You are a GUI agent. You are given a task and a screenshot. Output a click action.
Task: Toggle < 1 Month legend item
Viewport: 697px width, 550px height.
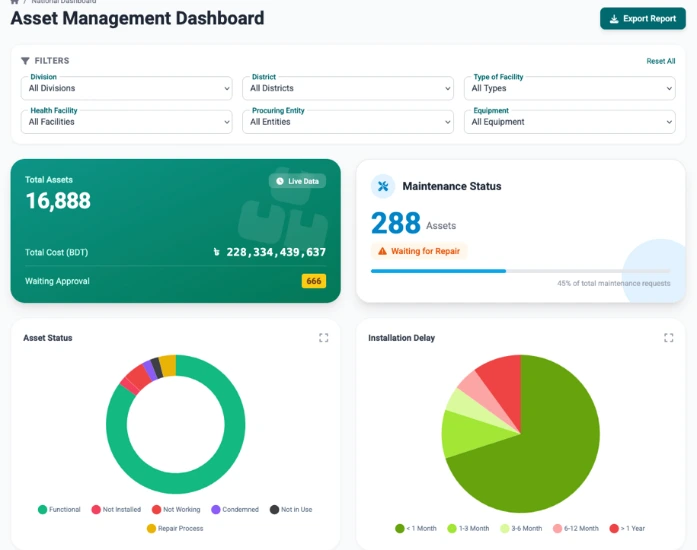416,529
